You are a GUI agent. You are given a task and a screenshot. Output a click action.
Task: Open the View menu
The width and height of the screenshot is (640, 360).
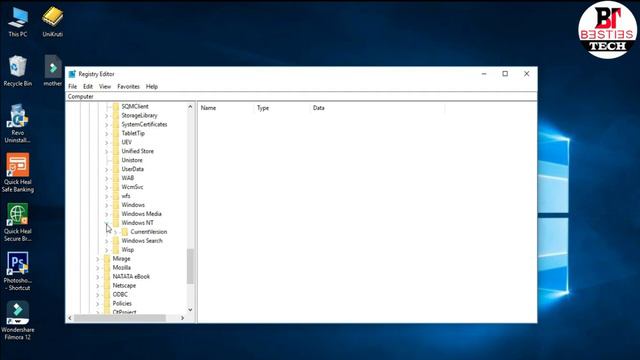105,87
